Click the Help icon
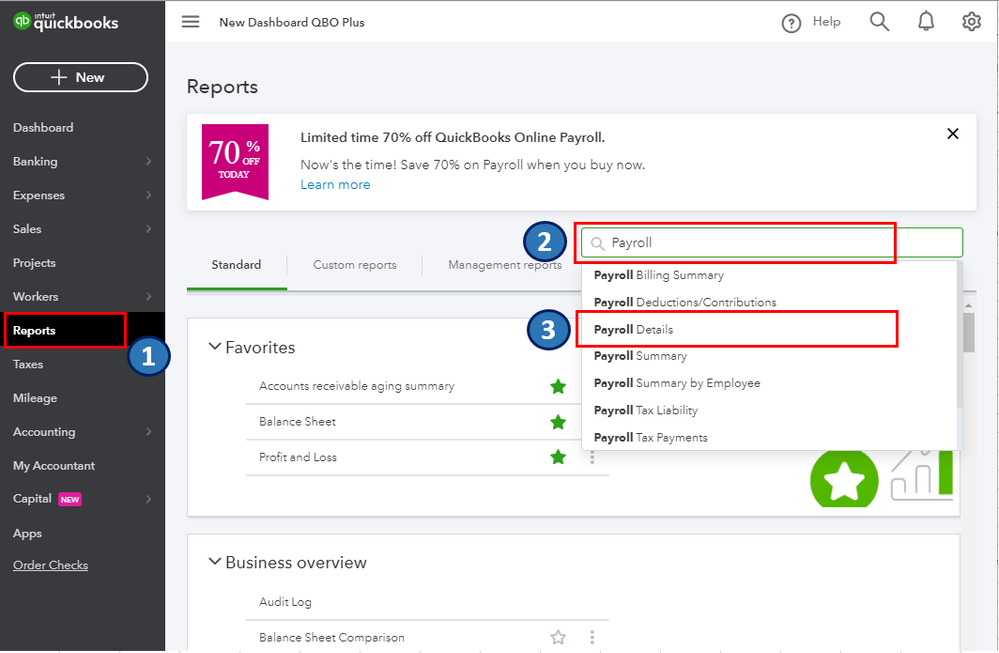Screen dimensions: 999x653 792,21
